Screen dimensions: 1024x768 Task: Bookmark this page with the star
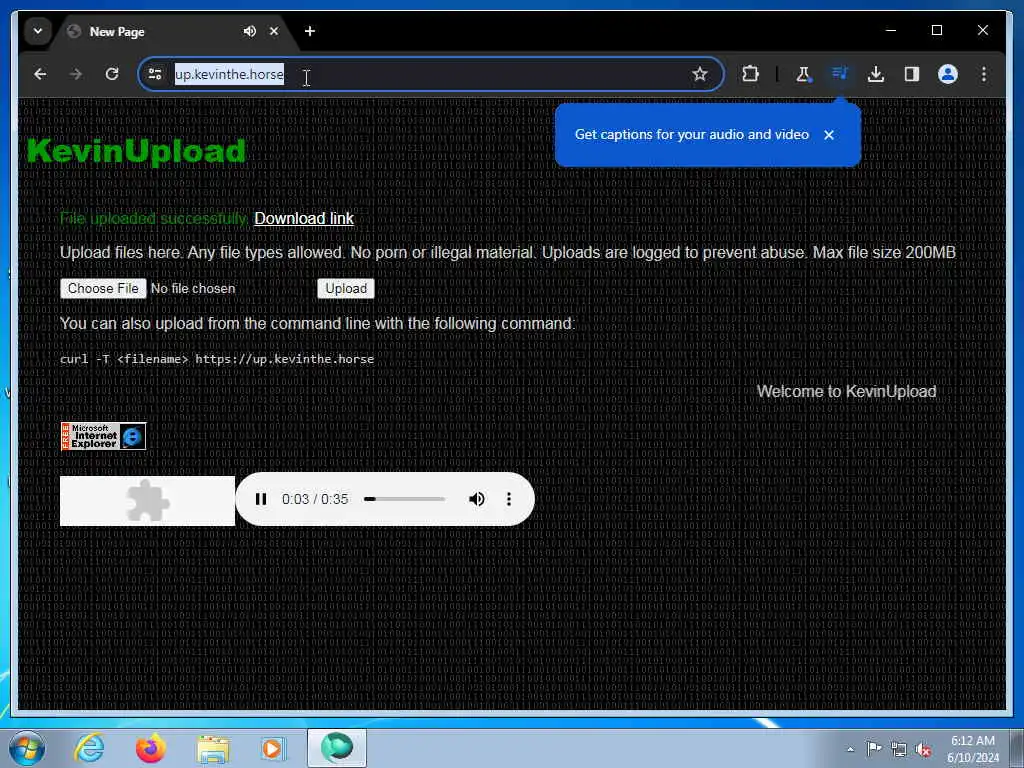[x=699, y=74]
